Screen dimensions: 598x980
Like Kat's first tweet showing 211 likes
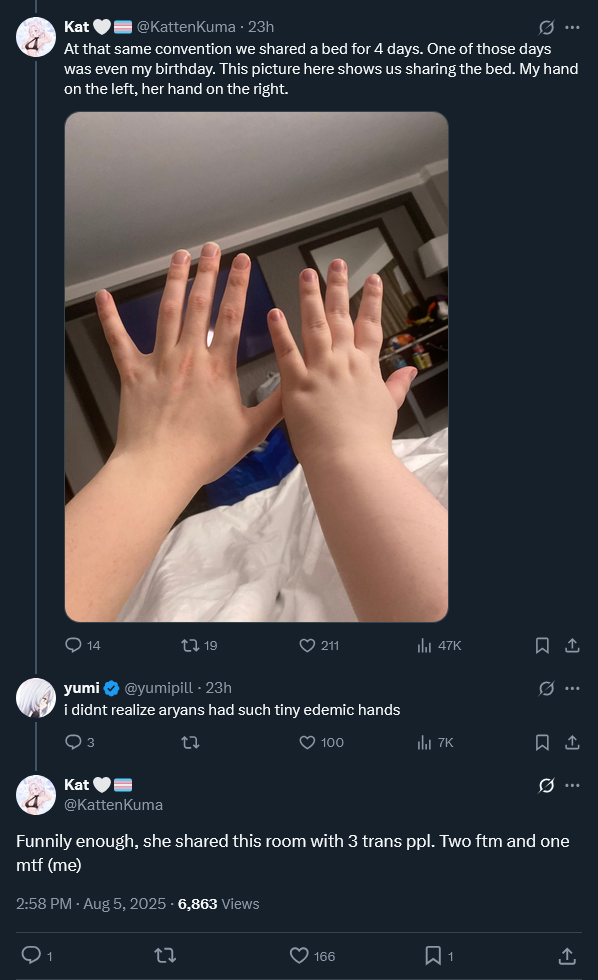tap(307, 645)
